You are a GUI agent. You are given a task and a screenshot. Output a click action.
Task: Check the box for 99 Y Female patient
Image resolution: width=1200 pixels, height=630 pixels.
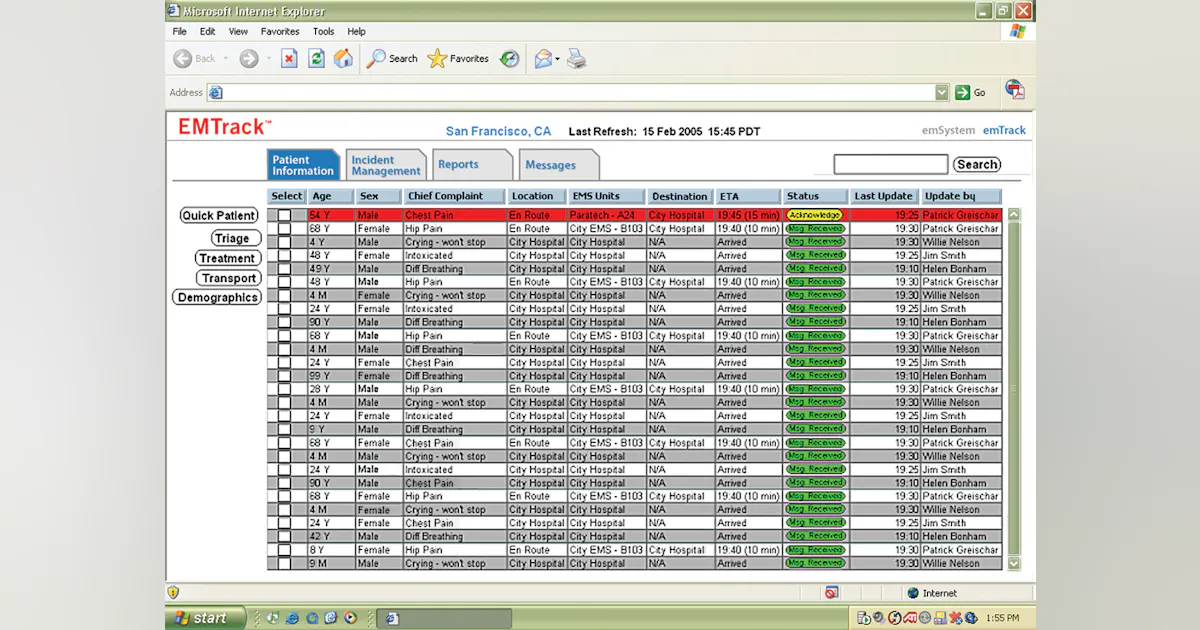(x=284, y=376)
